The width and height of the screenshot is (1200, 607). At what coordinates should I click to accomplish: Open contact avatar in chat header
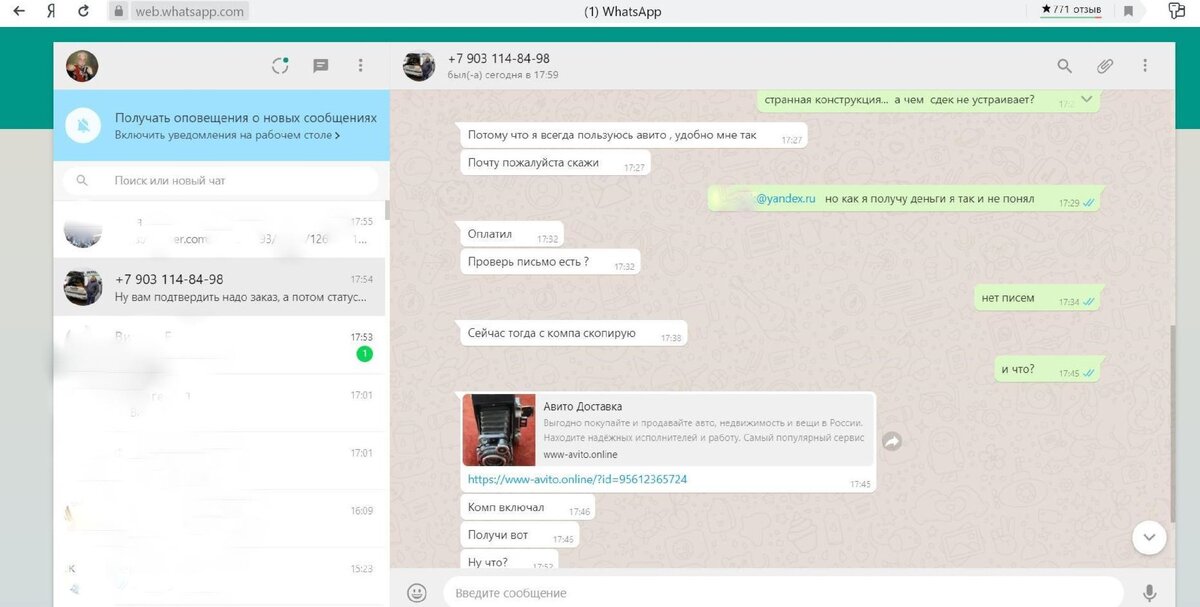click(x=419, y=66)
